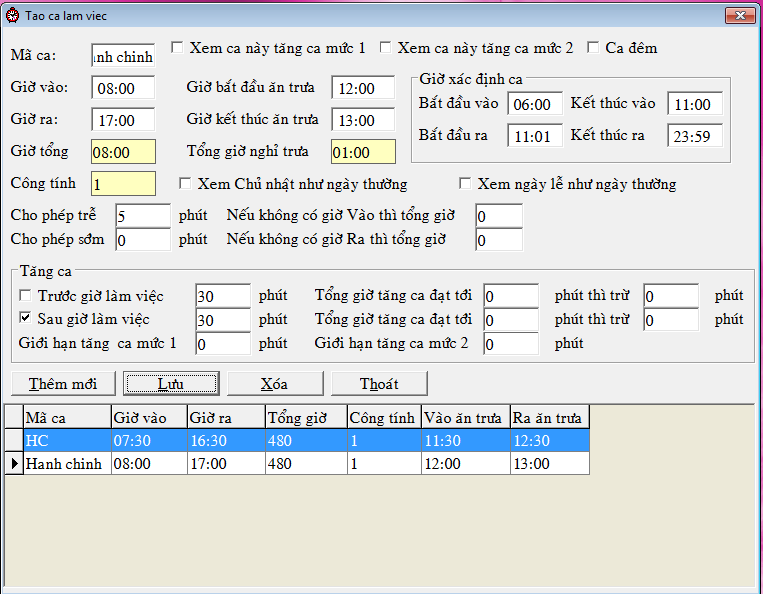763x594 pixels.
Task: Click the Mã ca column header
Action: [x=68, y=417]
